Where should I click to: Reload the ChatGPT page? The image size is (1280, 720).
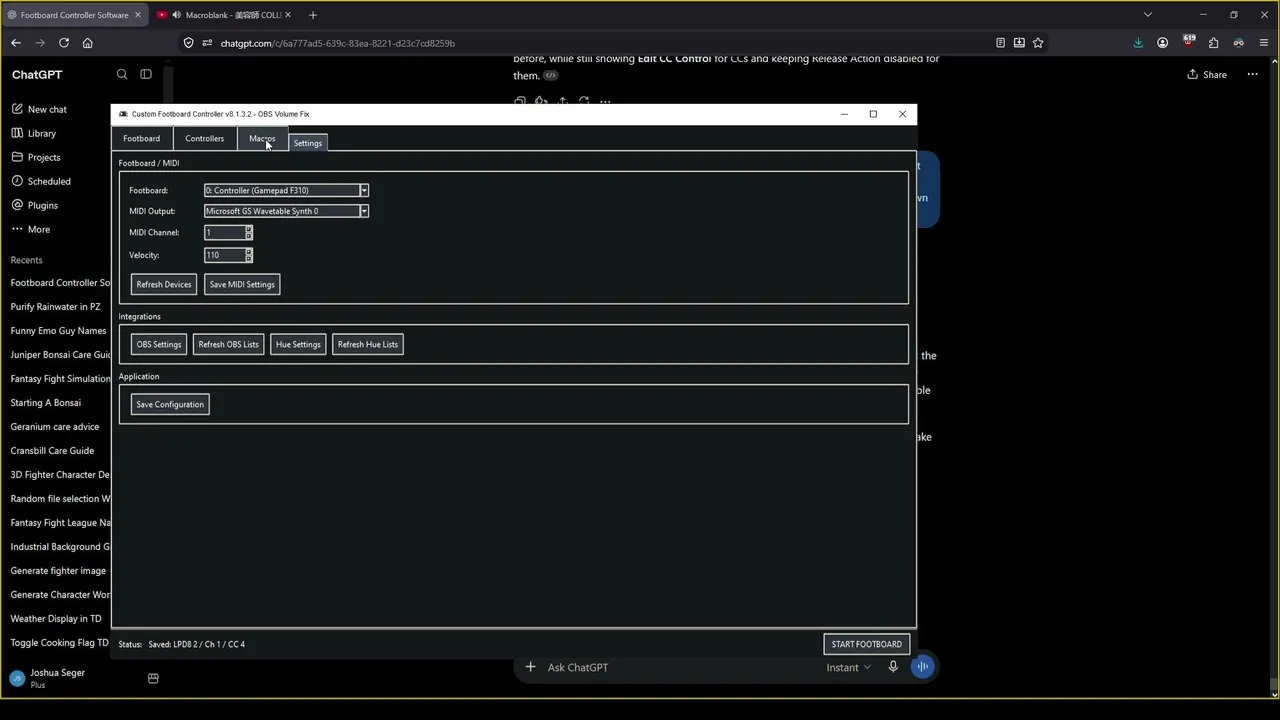(64, 43)
